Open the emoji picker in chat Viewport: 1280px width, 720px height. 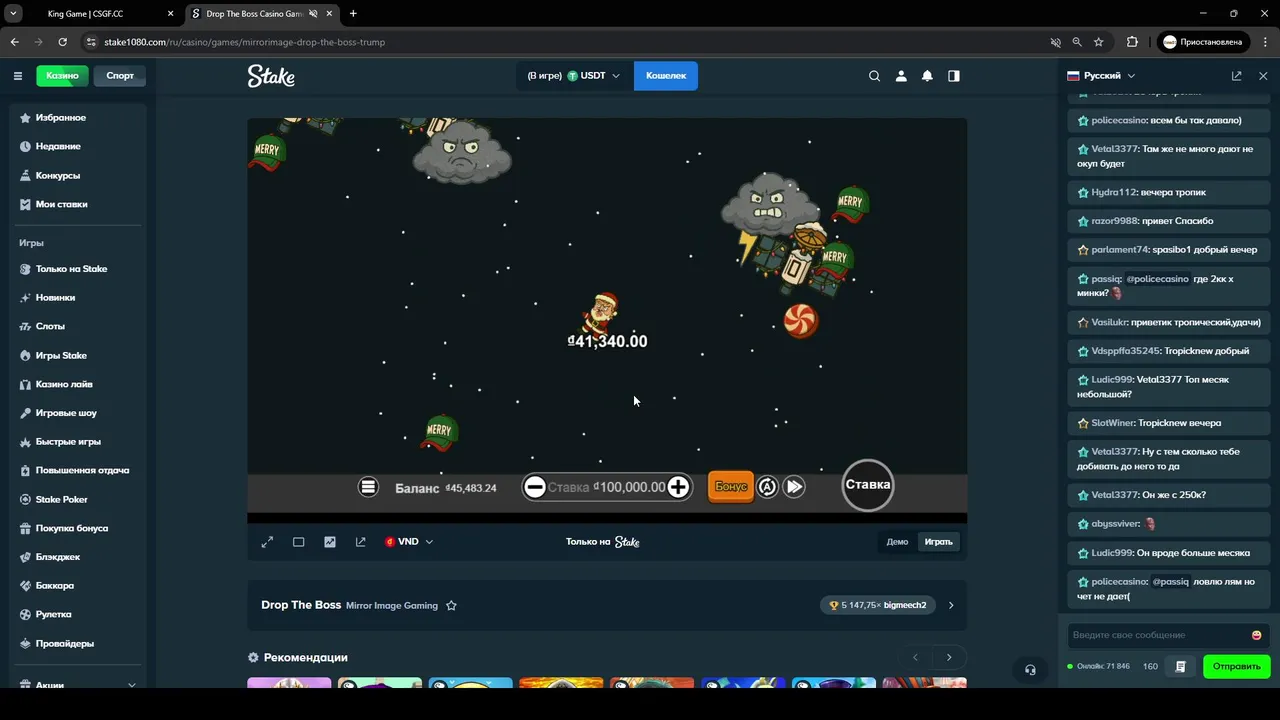coord(1257,635)
